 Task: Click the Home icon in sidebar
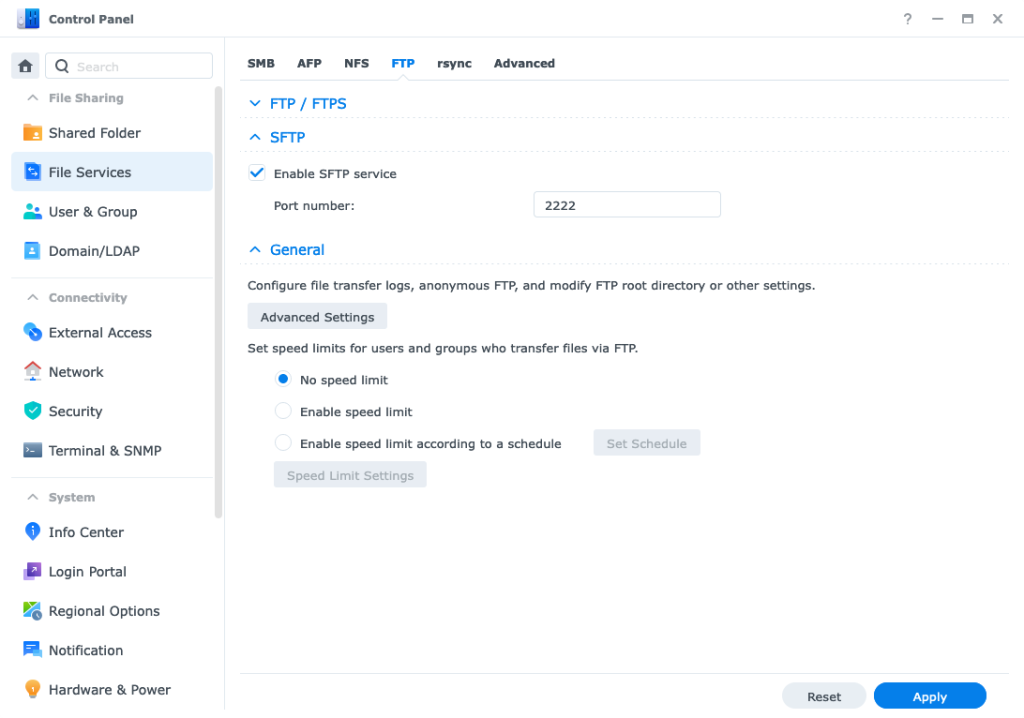[26, 66]
